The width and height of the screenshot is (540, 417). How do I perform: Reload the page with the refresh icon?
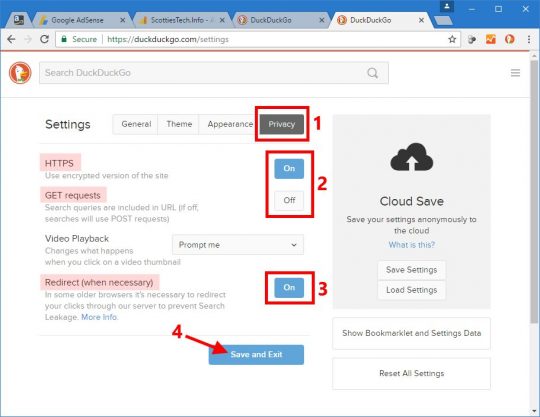pos(44,39)
